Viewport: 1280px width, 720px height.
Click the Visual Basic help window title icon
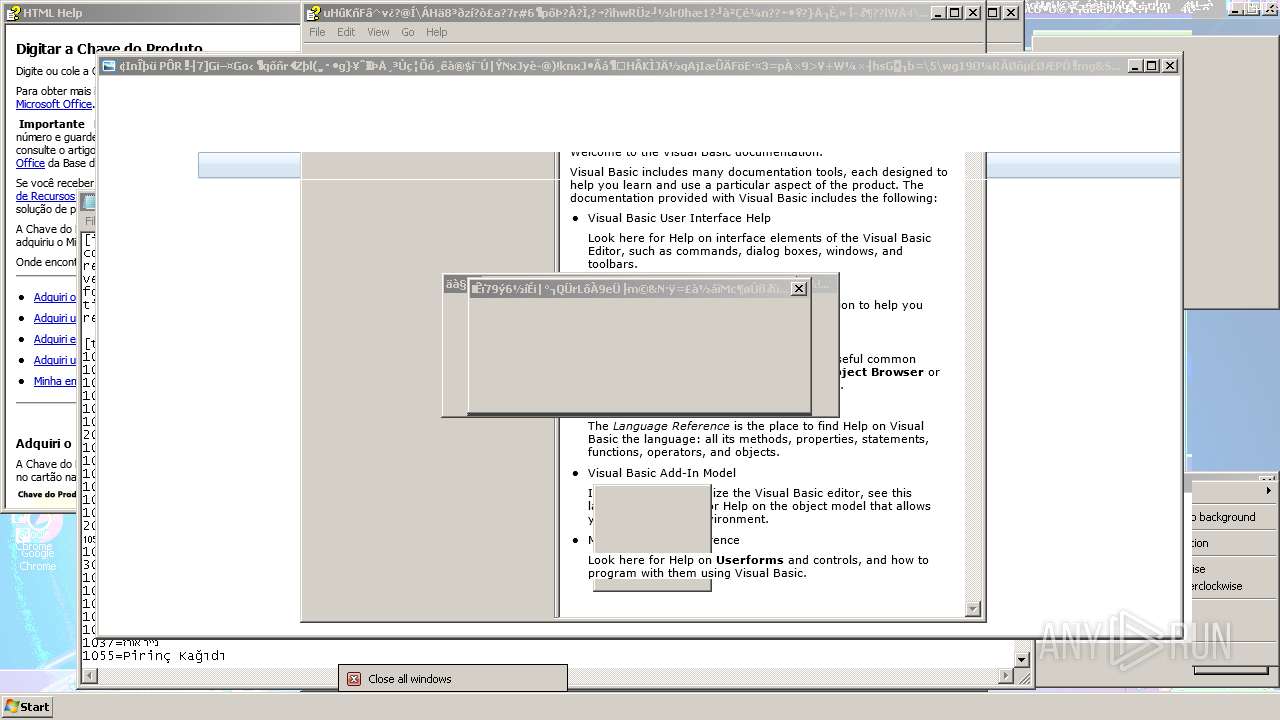pos(314,13)
